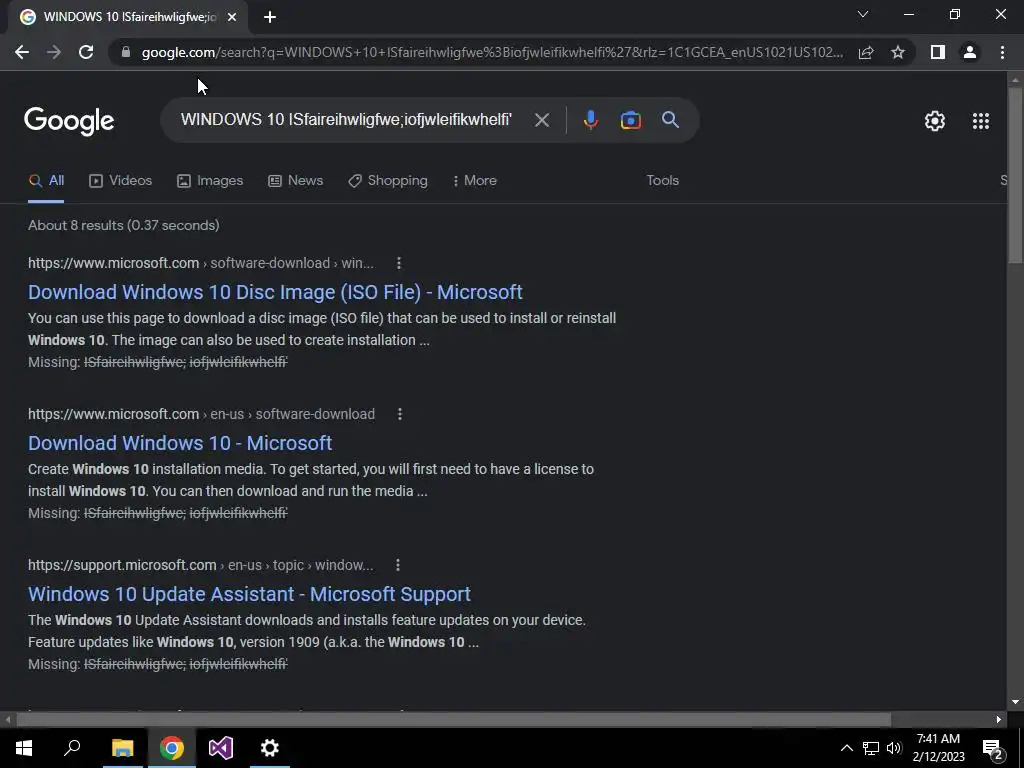This screenshot has width=1024, height=768.
Task: Open options for the Disc Image result
Action: pyautogui.click(x=398, y=263)
